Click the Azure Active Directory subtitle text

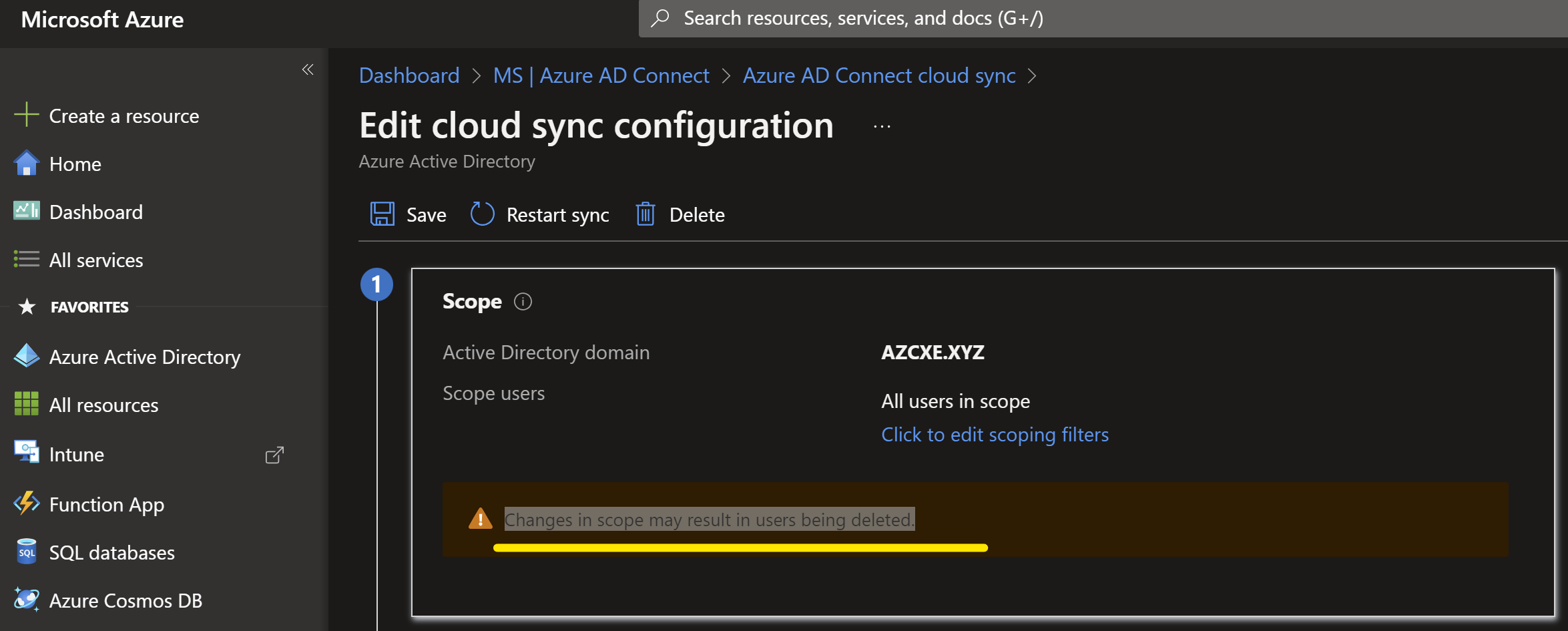tap(447, 162)
